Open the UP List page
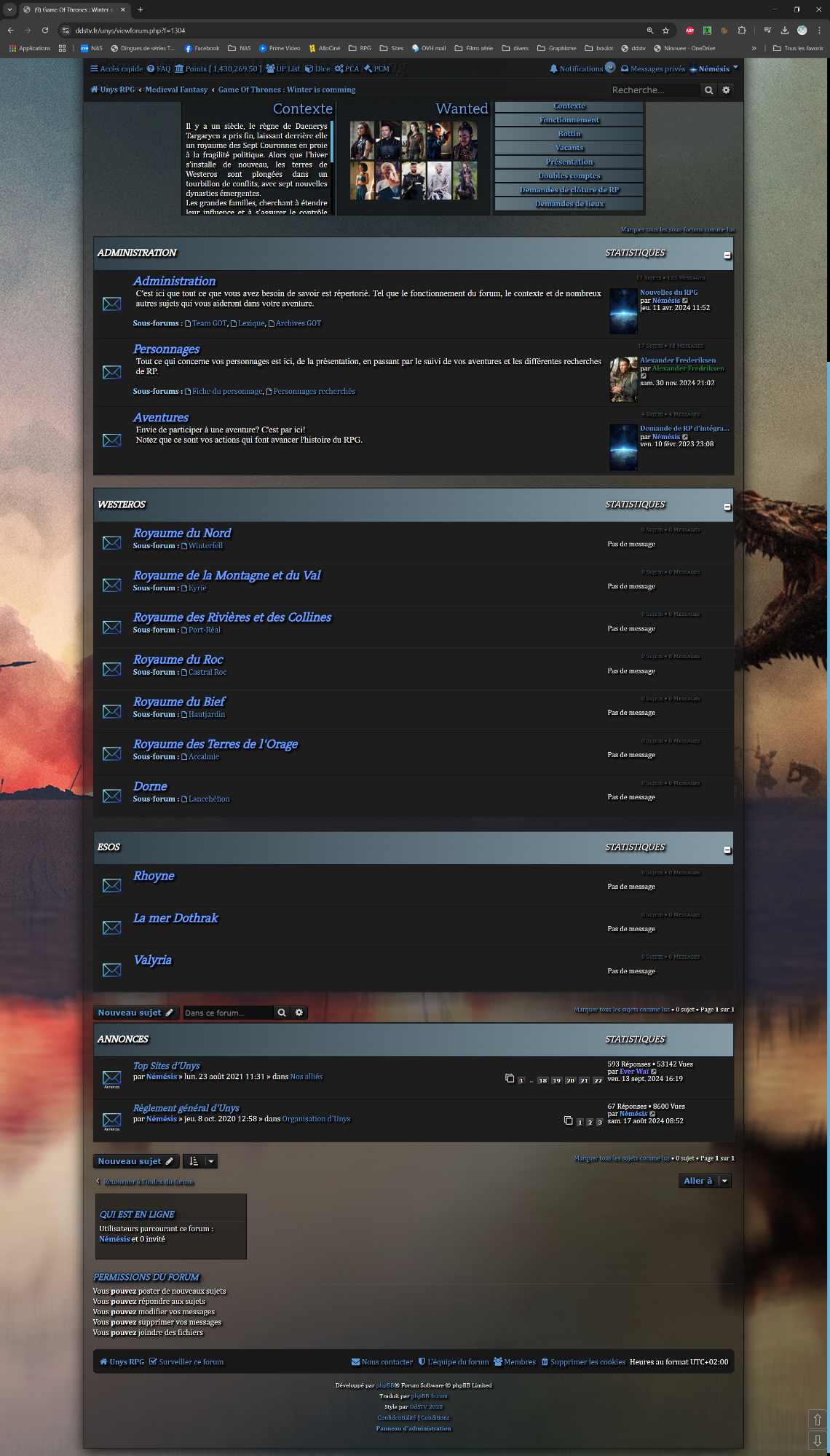 pos(283,69)
